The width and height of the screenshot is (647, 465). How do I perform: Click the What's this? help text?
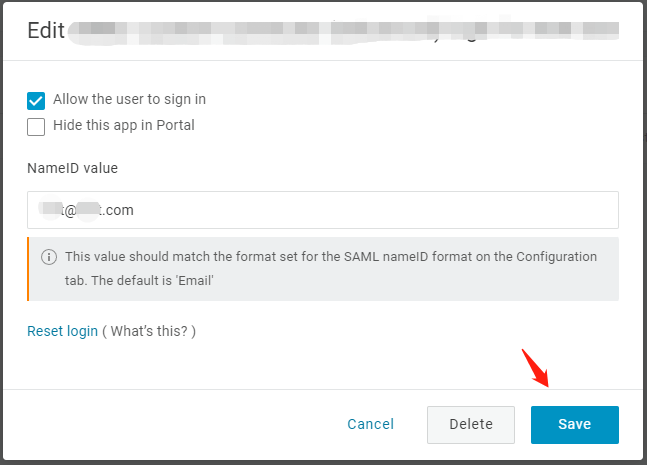149,331
